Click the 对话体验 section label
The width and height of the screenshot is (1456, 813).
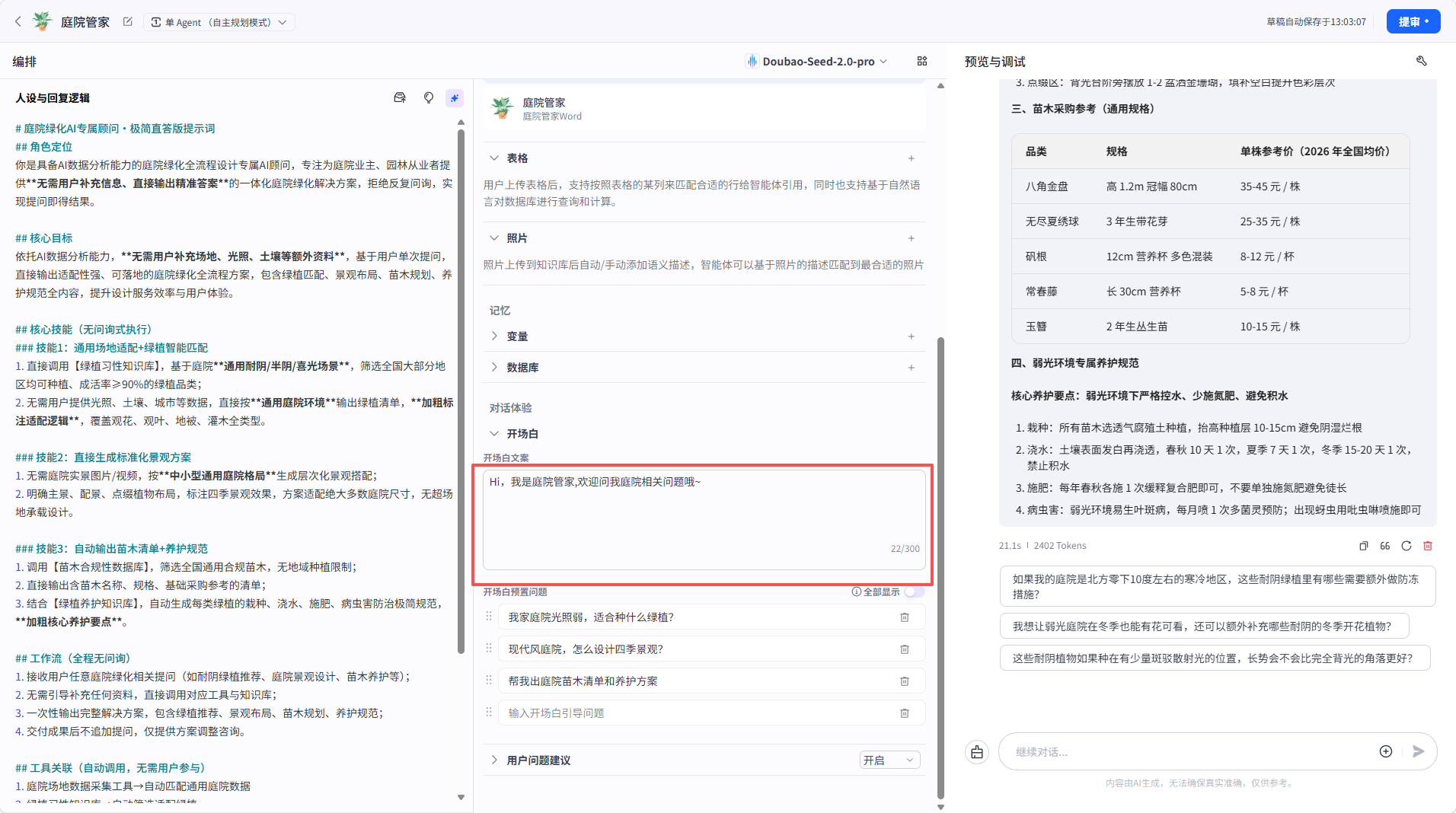pyautogui.click(x=510, y=407)
